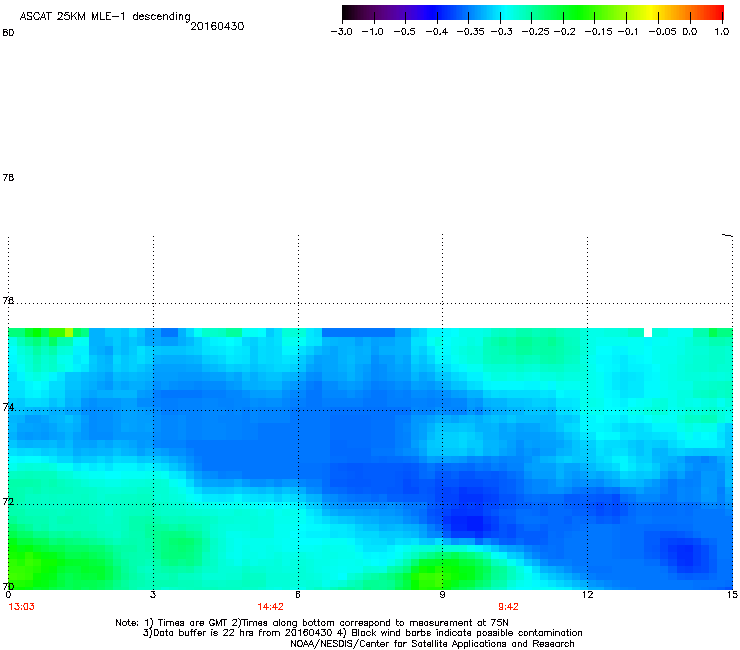Click latitude axis label 80 at top left
Viewport: 740px width, 650px height.
pyautogui.click(x=8, y=33)
